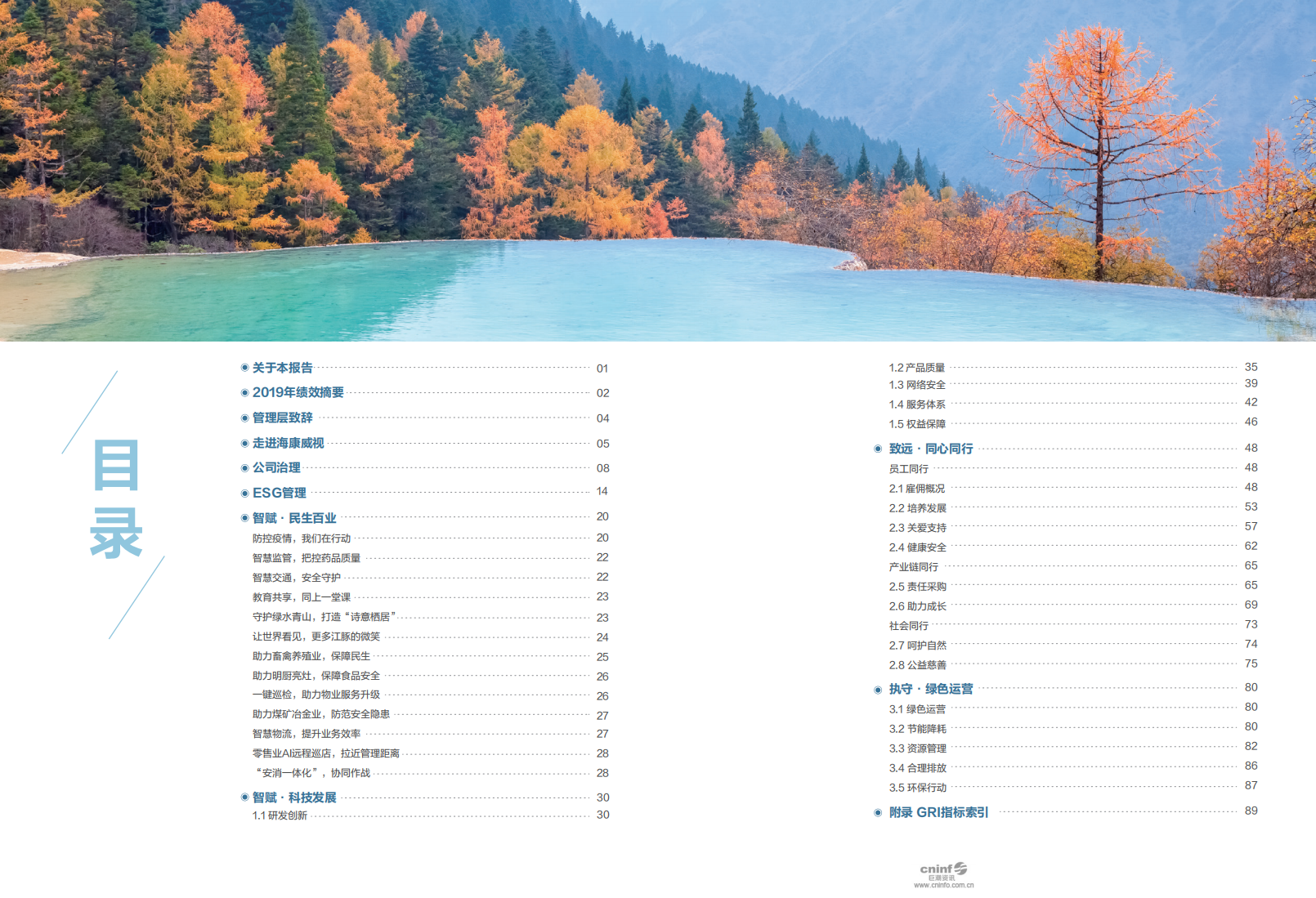1316x898 pixels.
Task: Click the cninfo 巨潮资讯 logo
Action: tap(944, 869)
